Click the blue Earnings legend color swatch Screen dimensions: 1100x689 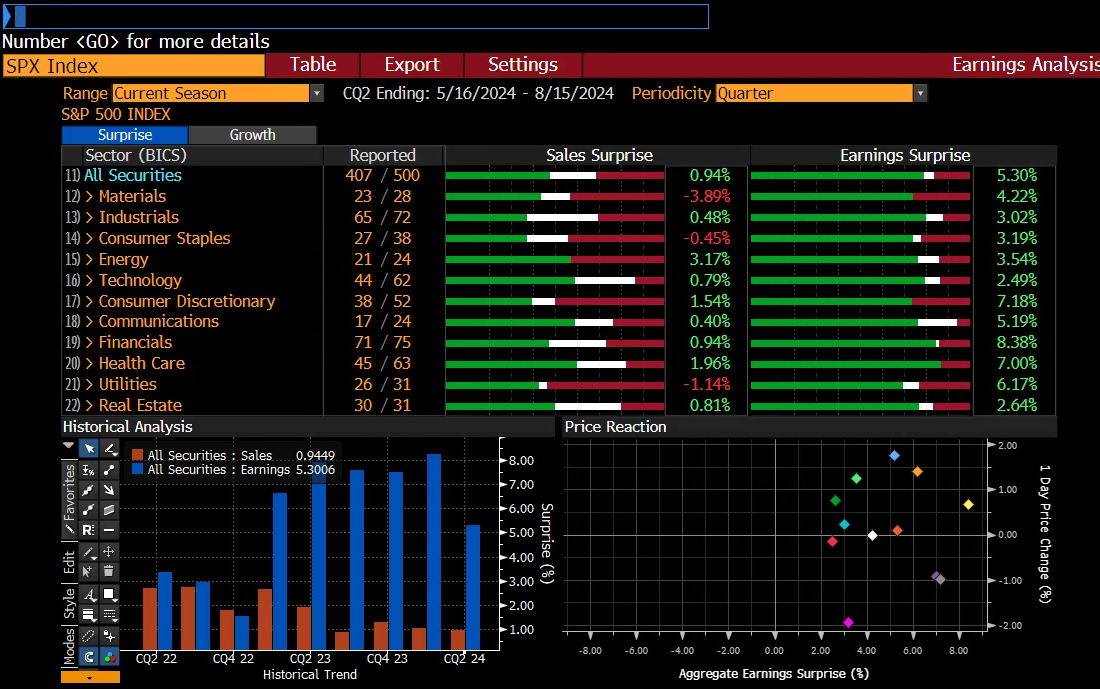138,469
